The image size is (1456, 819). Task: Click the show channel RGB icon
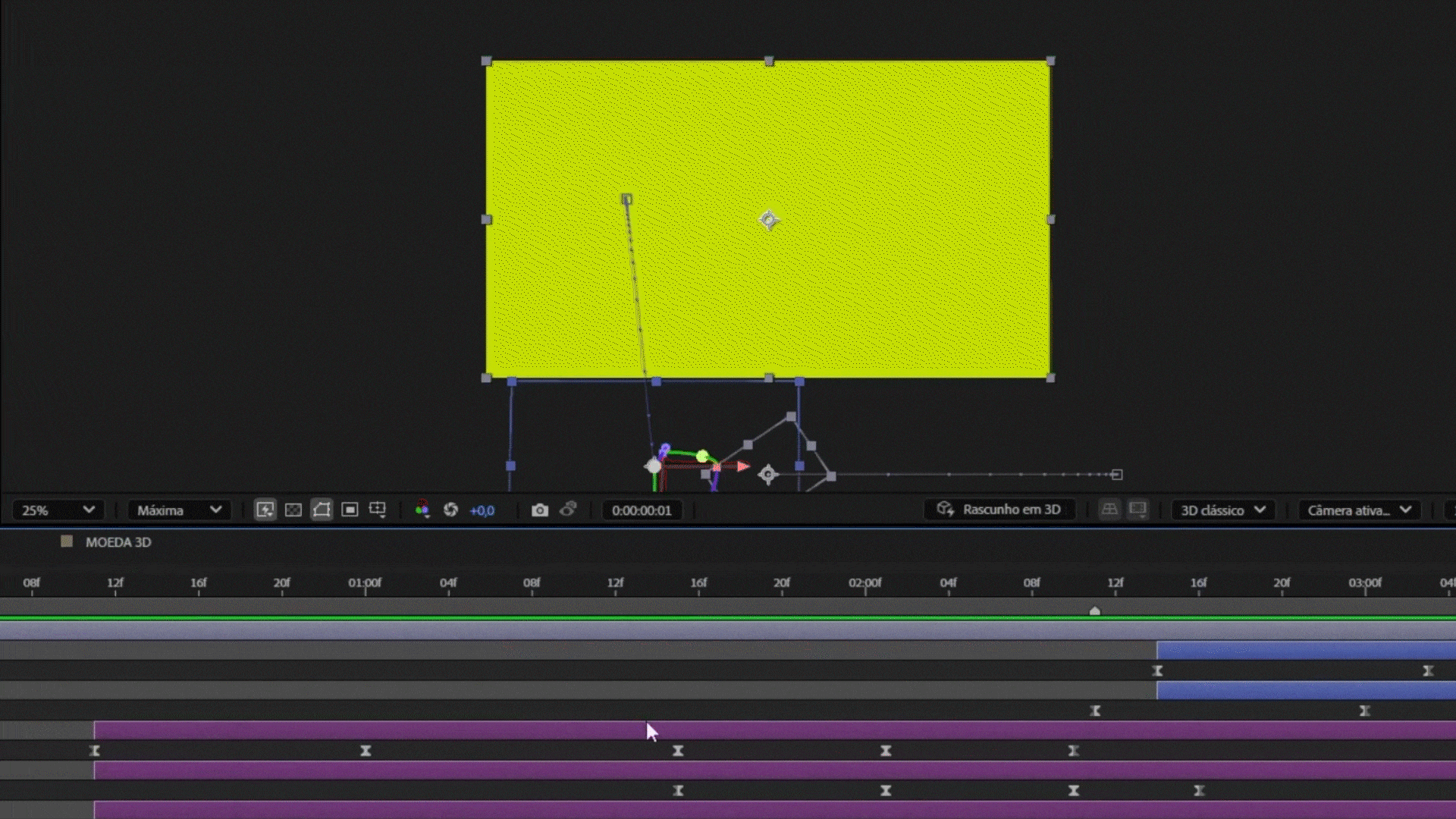(422, 510)
